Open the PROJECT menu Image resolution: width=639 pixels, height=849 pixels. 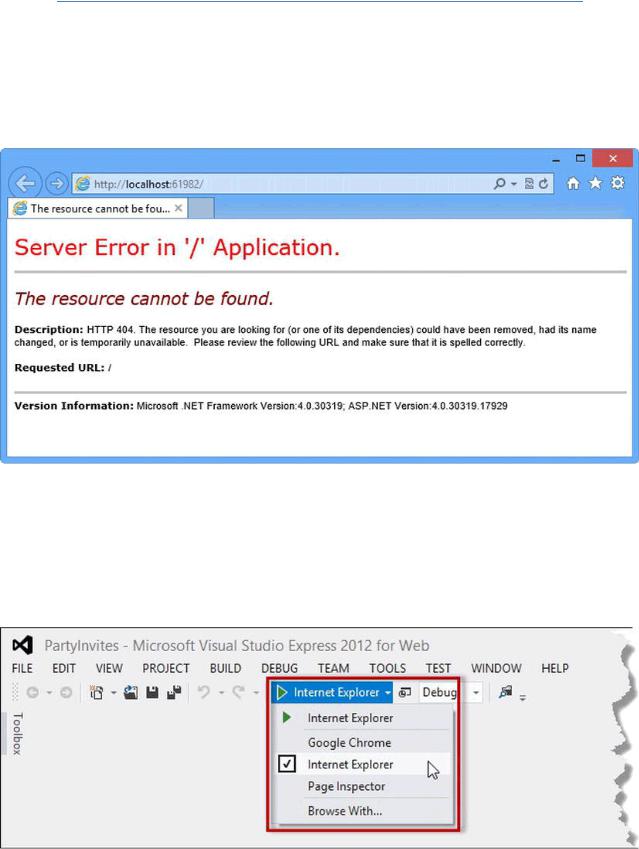pyautogui.click(x=166, y=668)
